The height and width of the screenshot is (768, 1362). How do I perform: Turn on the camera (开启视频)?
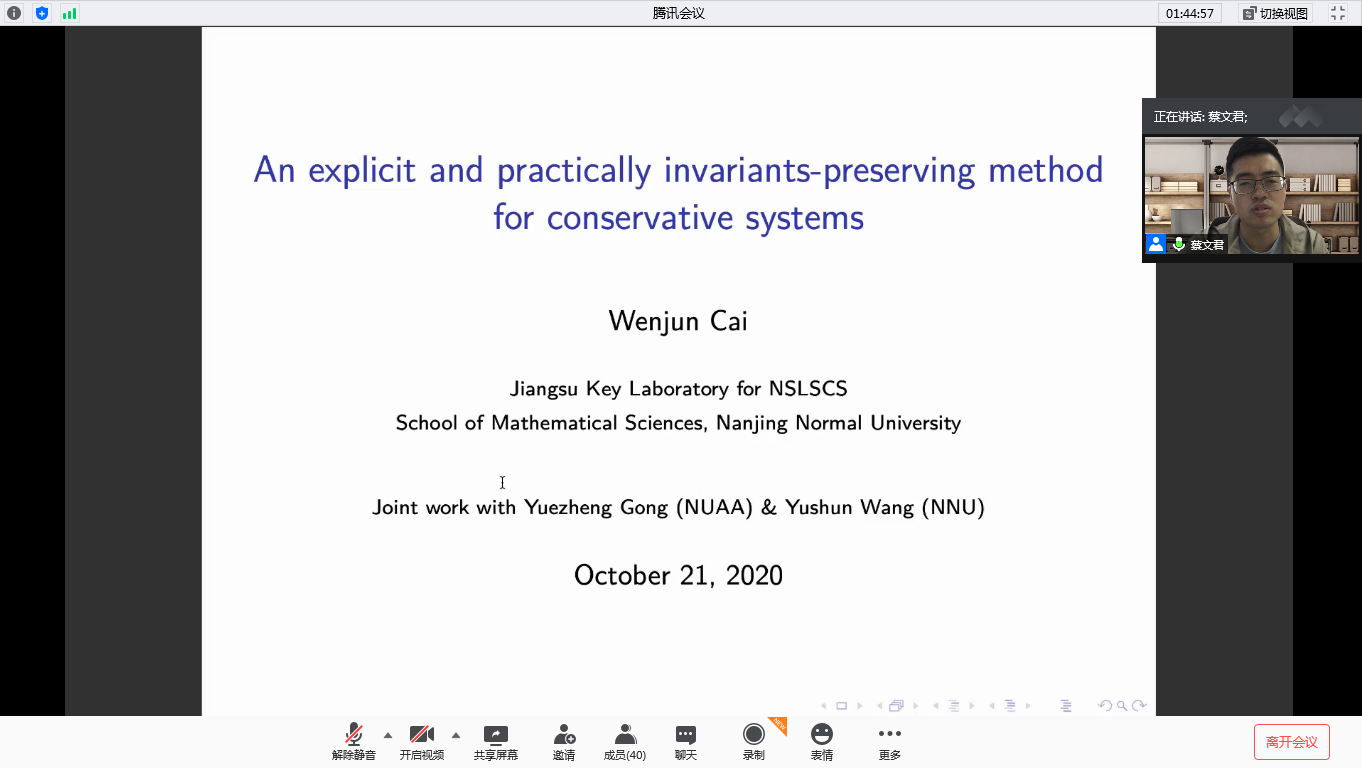[421, 741]
